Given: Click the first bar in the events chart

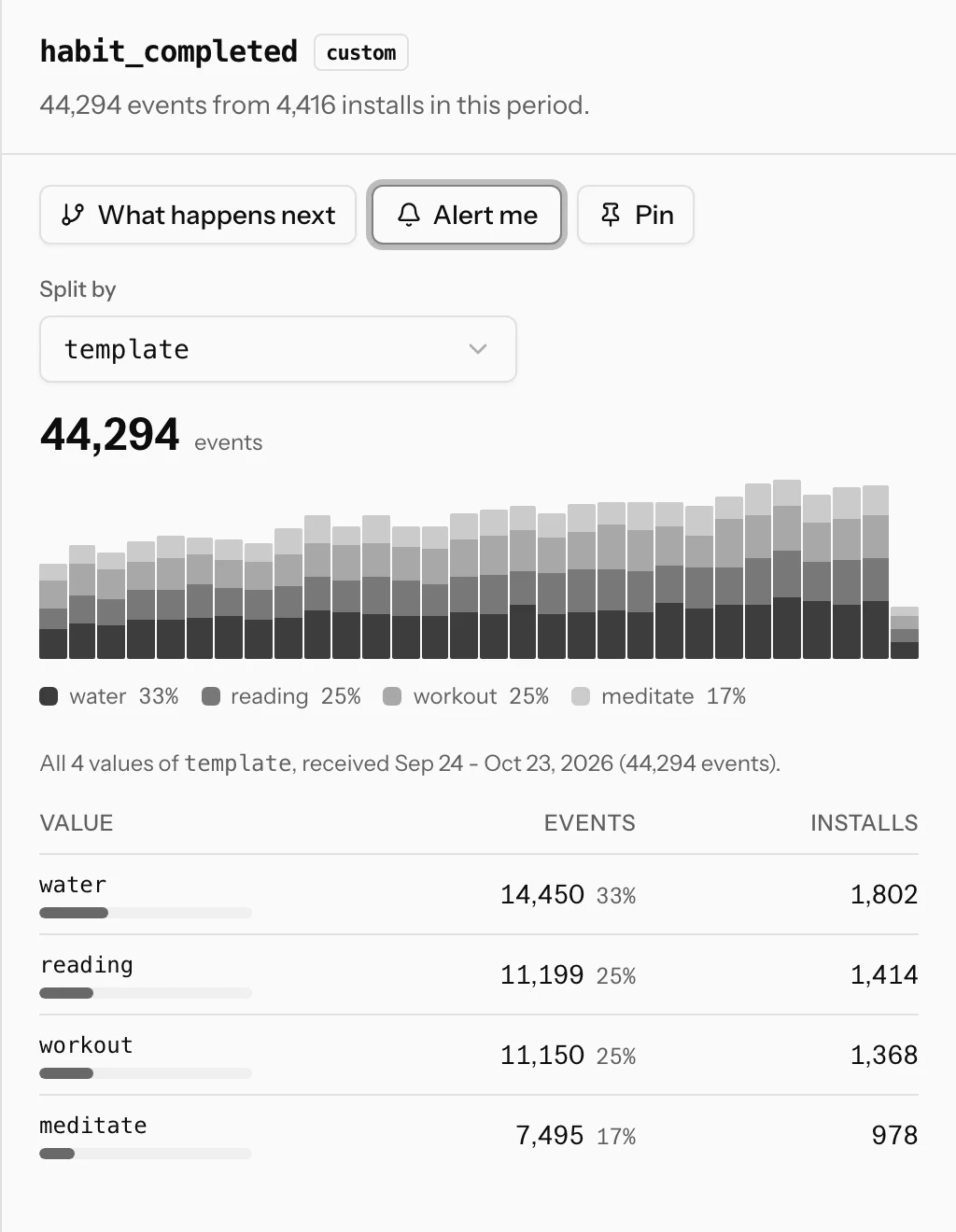Looking at the screenshot, I should tap(53, 611).
